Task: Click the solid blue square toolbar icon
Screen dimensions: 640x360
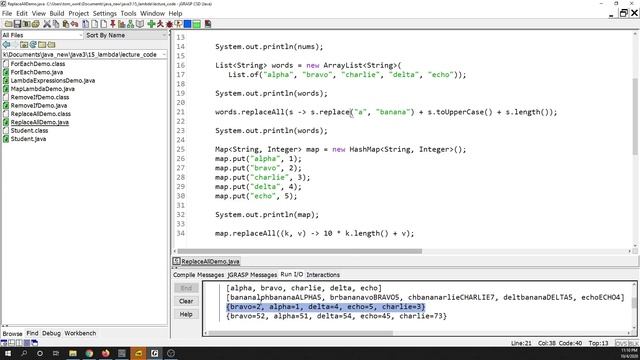Action: point(187,24)
